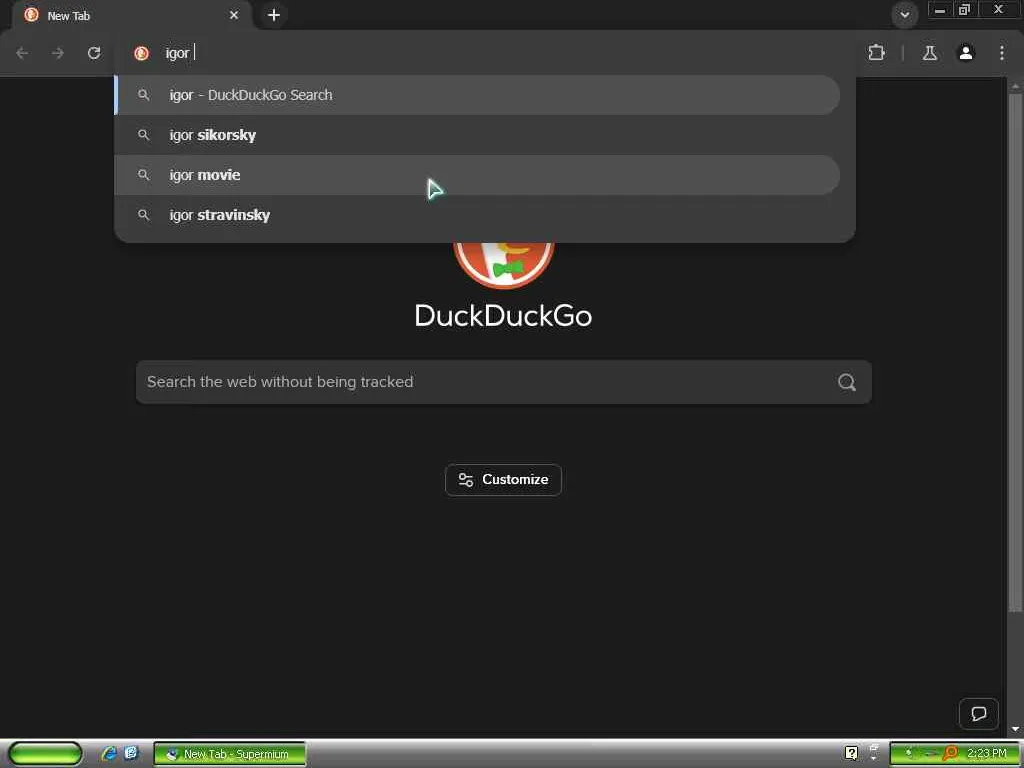Image resolution: width=1024 pixels, height=768 pixels.
Task: Open the profile avatar menu
Action: tap(966, 53)
